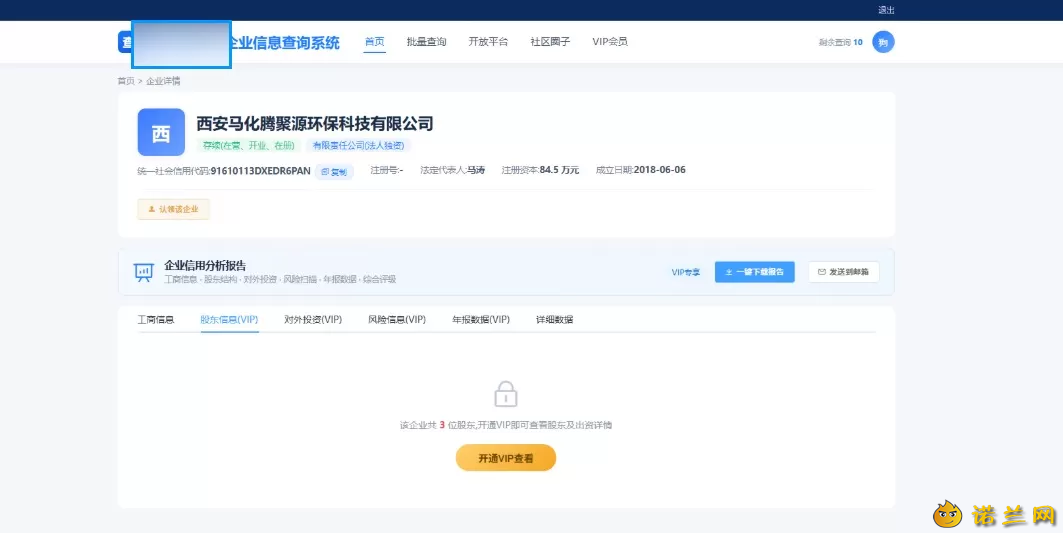Viewport: 1063px width, 533px height.
Task: Click 一键下载报告 button
Action: [x=755, y=272]
